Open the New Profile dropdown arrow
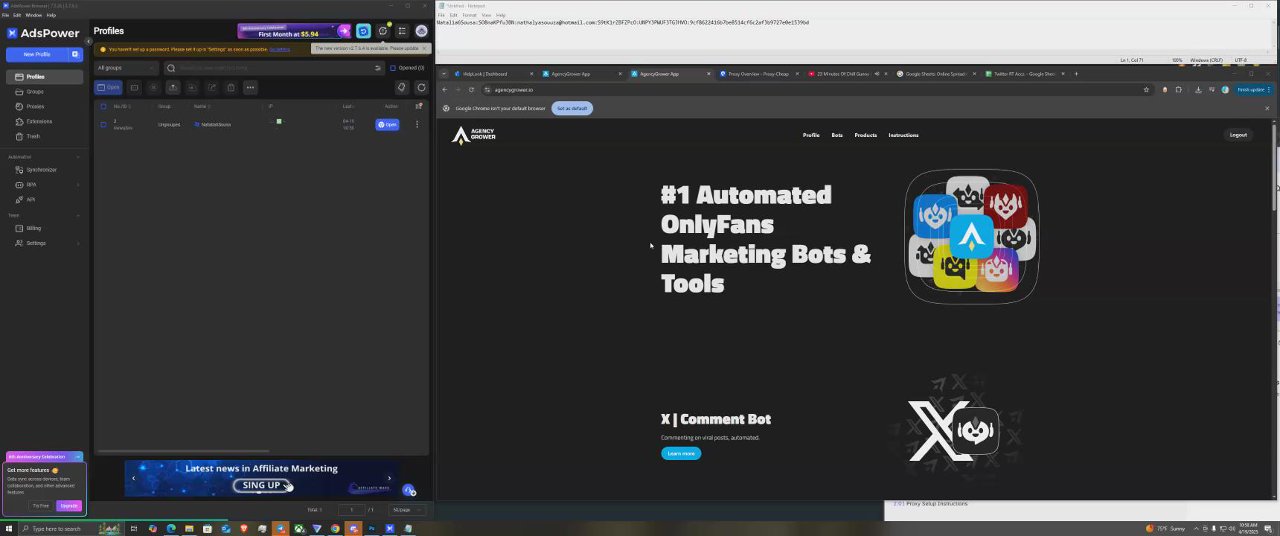 click(75, 54)
